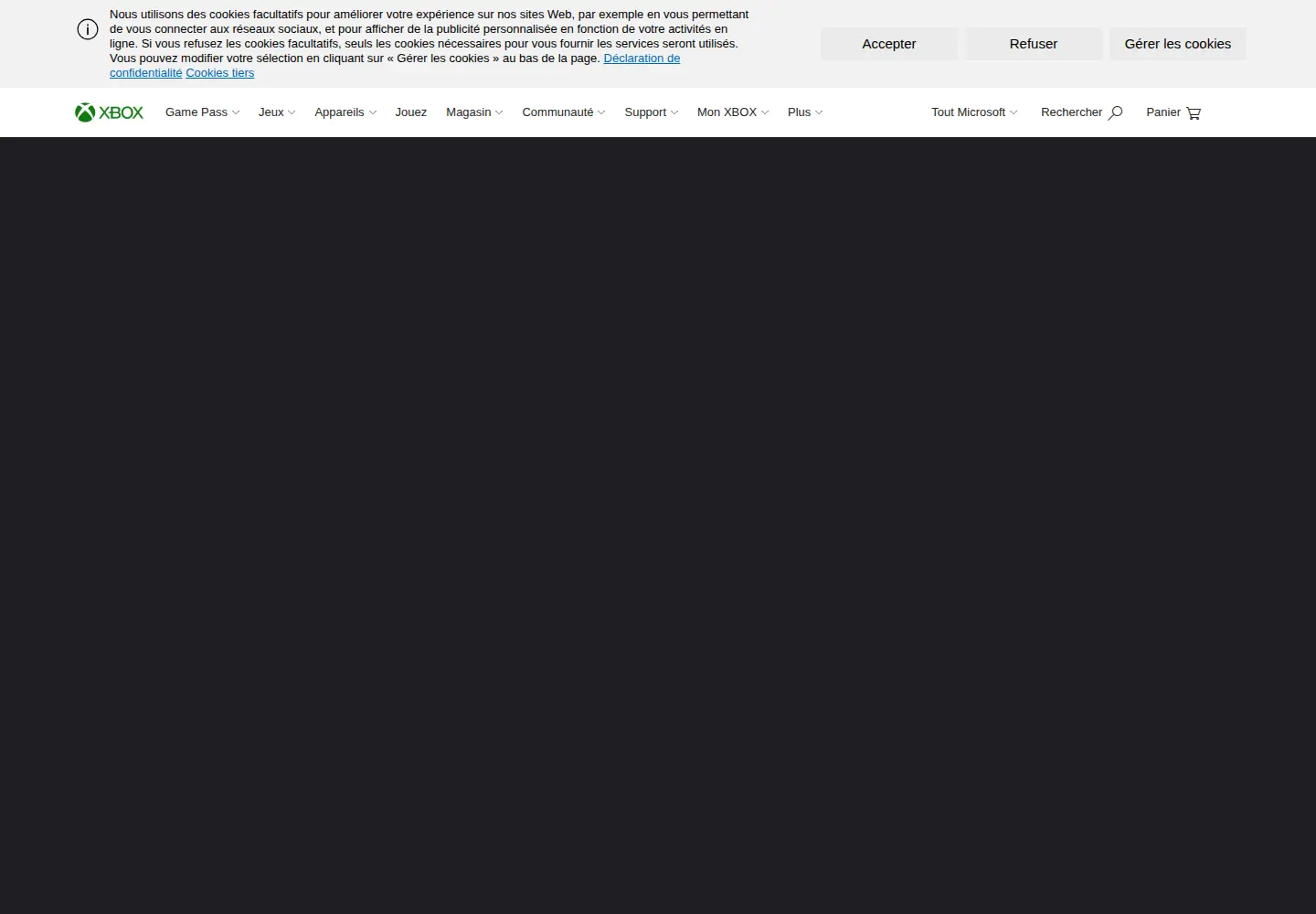Image resolution: width=1316 pixels, height=914 pixels.
Task: Expand the Game Pass menu
Action: 202,112
